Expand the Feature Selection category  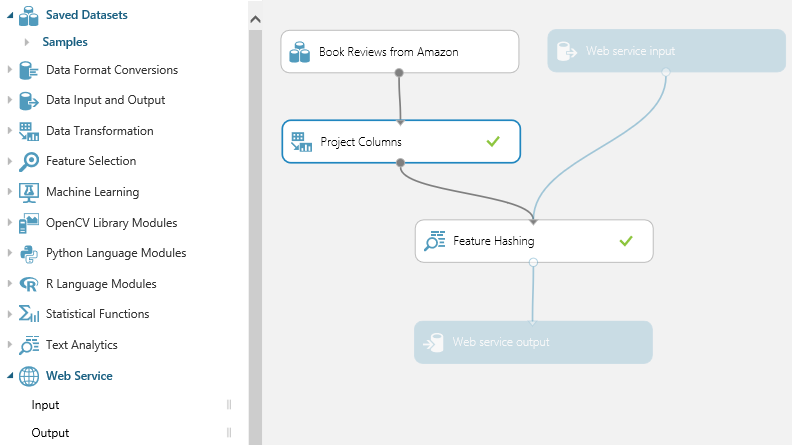tap(10, 161)
